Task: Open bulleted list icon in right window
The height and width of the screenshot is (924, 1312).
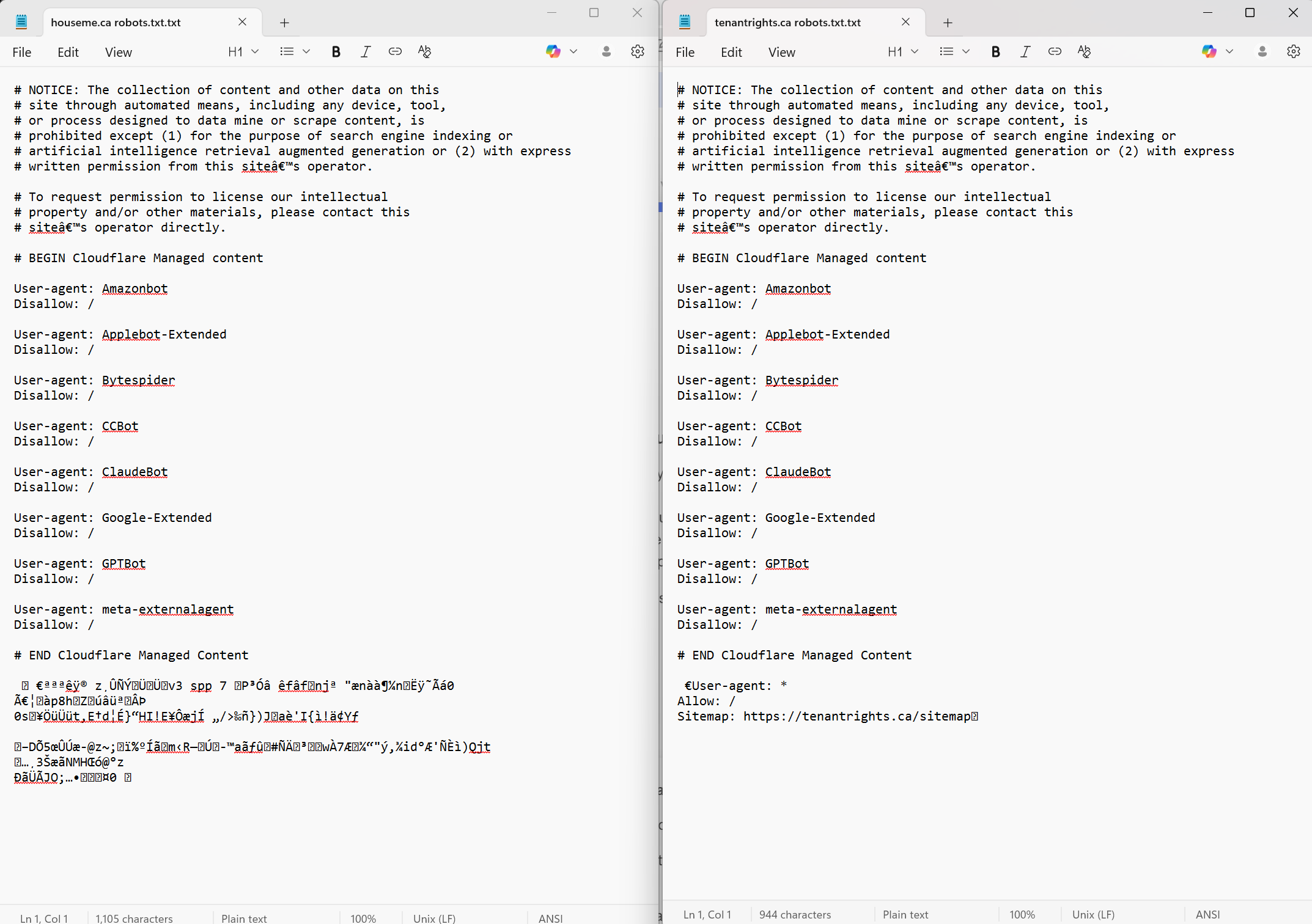Action: [946, 52]
